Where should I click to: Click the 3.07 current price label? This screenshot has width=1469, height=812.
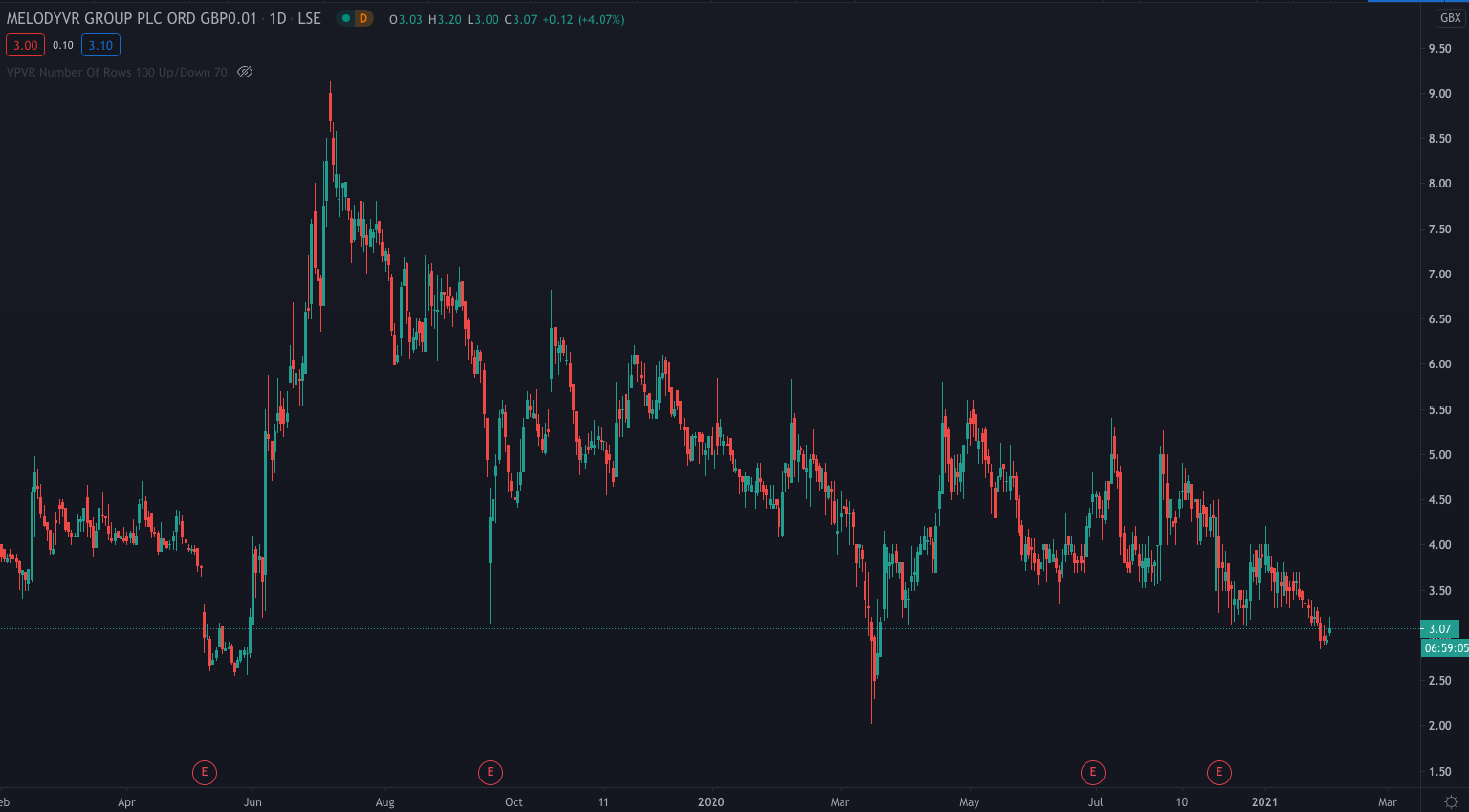[1439, 629]
